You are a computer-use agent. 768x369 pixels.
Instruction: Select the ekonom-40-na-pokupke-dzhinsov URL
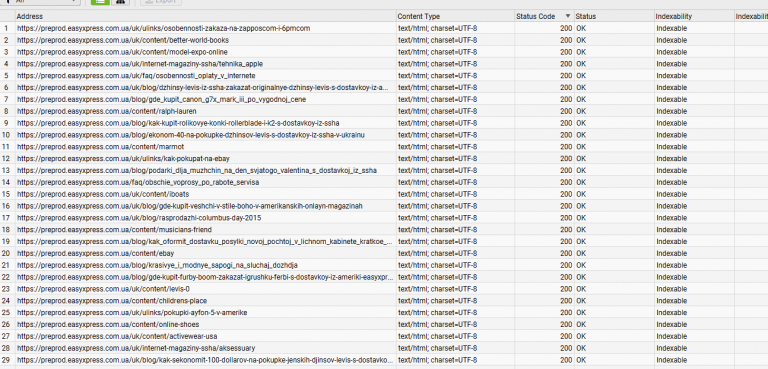pos(191,135)
